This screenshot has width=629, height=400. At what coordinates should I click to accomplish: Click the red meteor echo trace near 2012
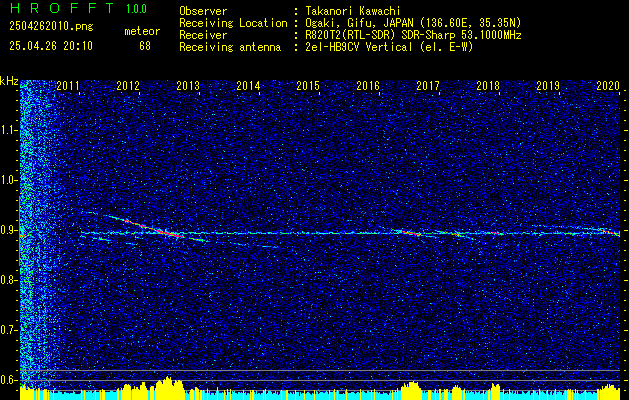pos(154,229)
